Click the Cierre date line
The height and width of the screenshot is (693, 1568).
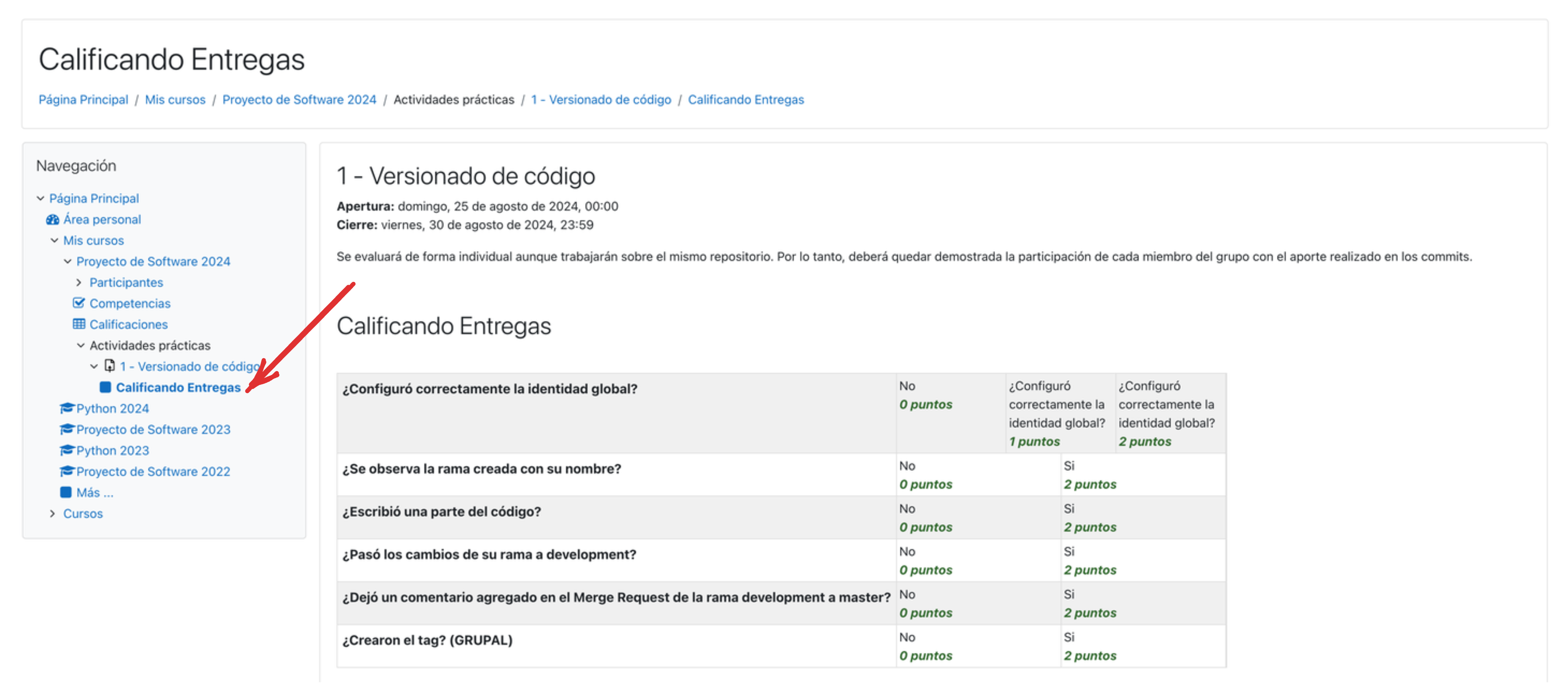(x=465, y=225)
